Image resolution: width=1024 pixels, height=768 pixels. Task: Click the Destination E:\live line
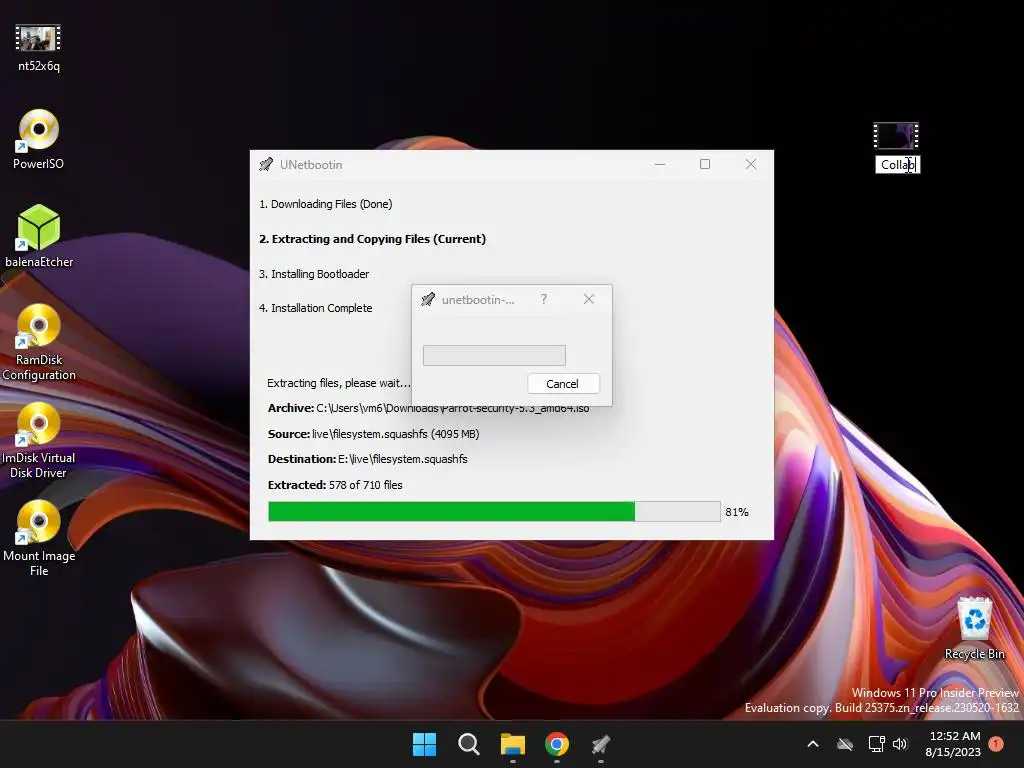(x=368, y=459)
